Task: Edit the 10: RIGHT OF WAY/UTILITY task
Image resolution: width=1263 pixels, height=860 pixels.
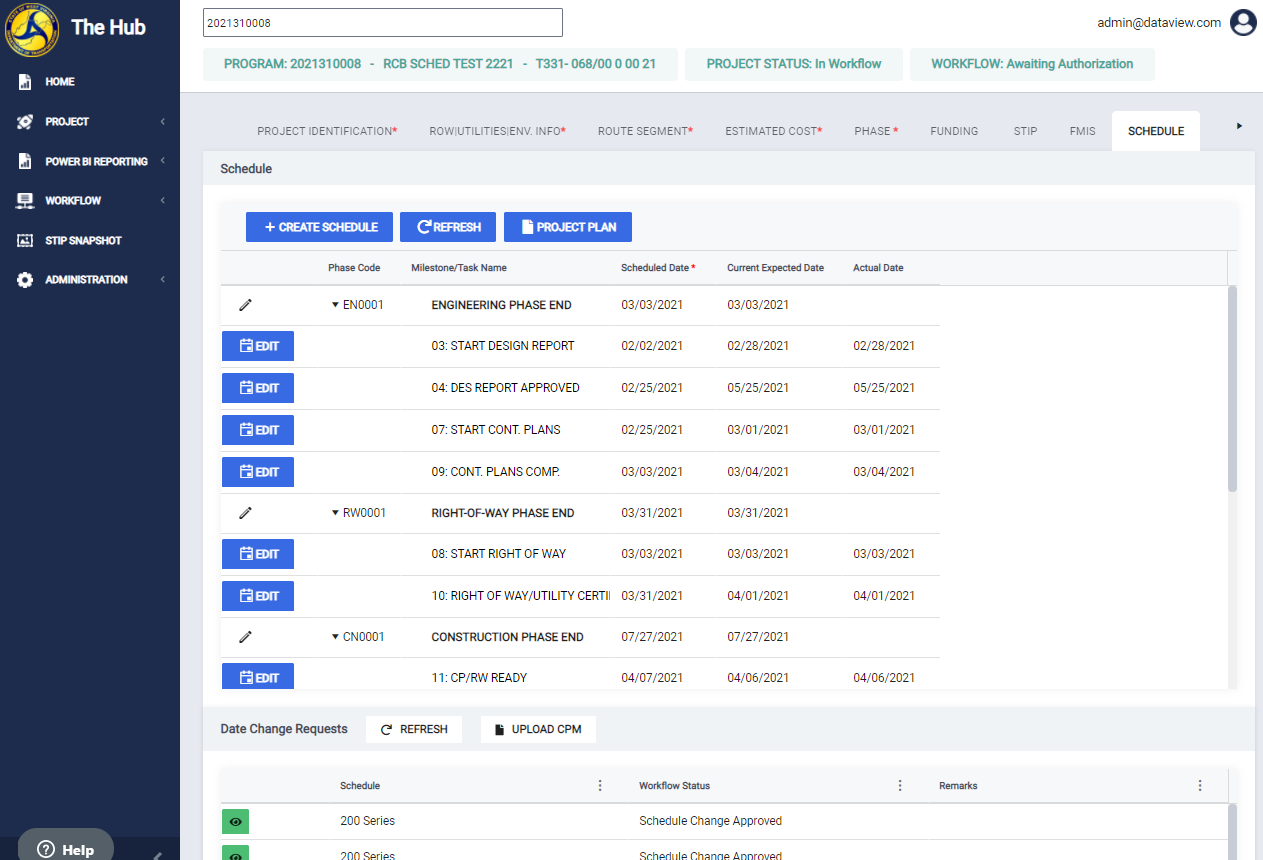Action: pos(258,596)
